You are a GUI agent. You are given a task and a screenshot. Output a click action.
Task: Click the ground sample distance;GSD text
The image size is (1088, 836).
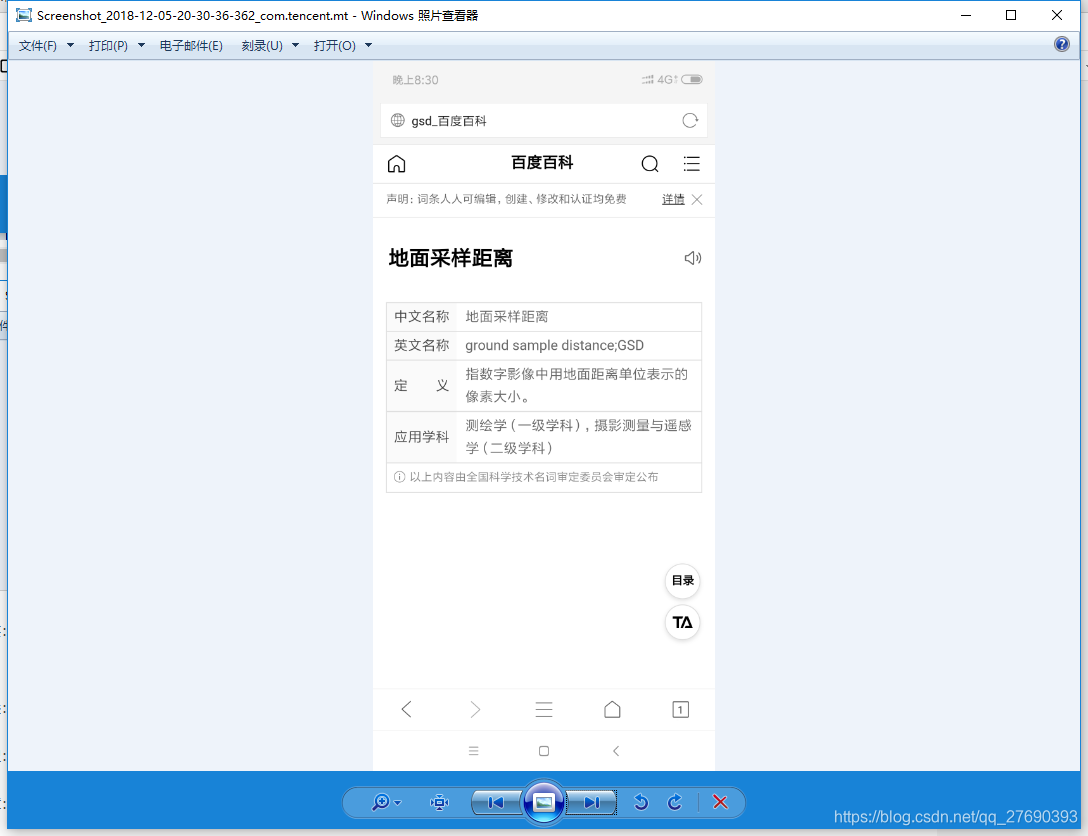click(x=554, y=346)
